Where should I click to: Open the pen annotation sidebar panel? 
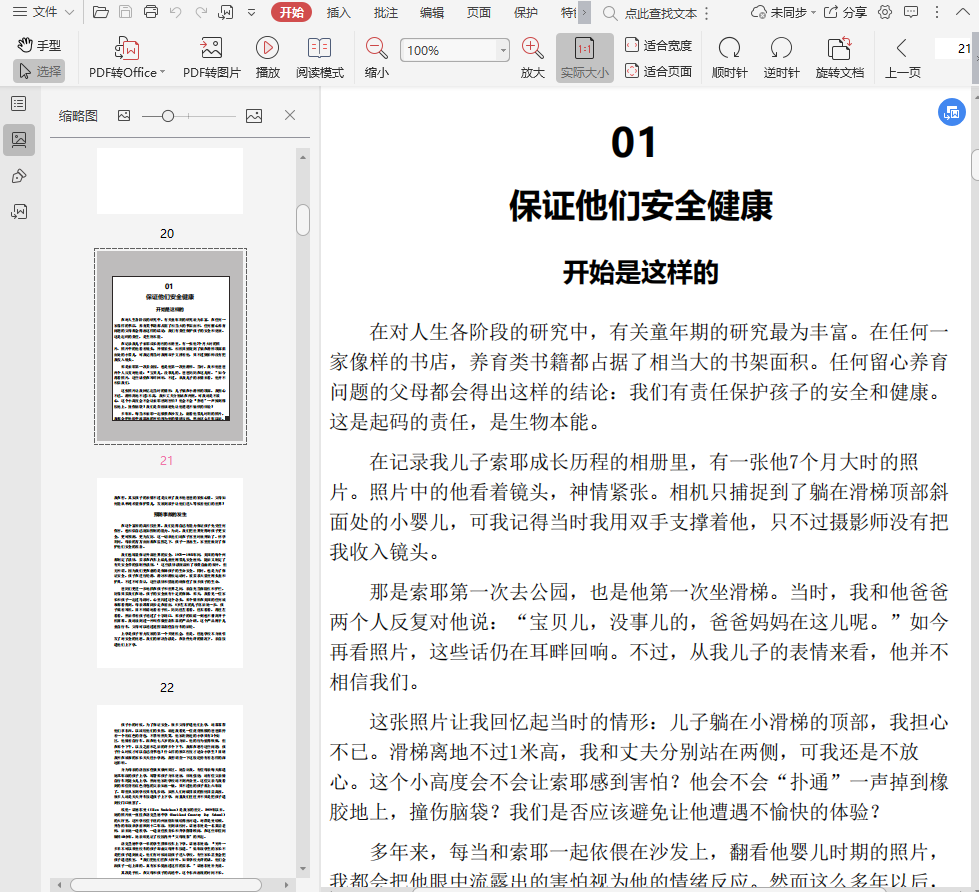18,176
